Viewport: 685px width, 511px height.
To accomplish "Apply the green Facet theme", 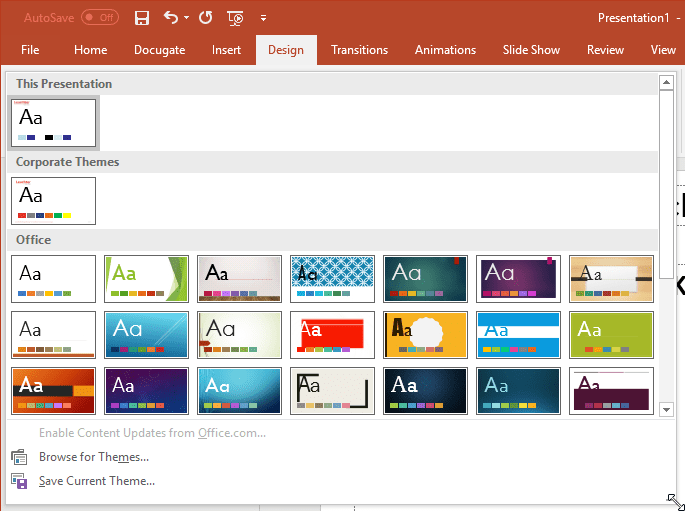I will tap(146, 279).
